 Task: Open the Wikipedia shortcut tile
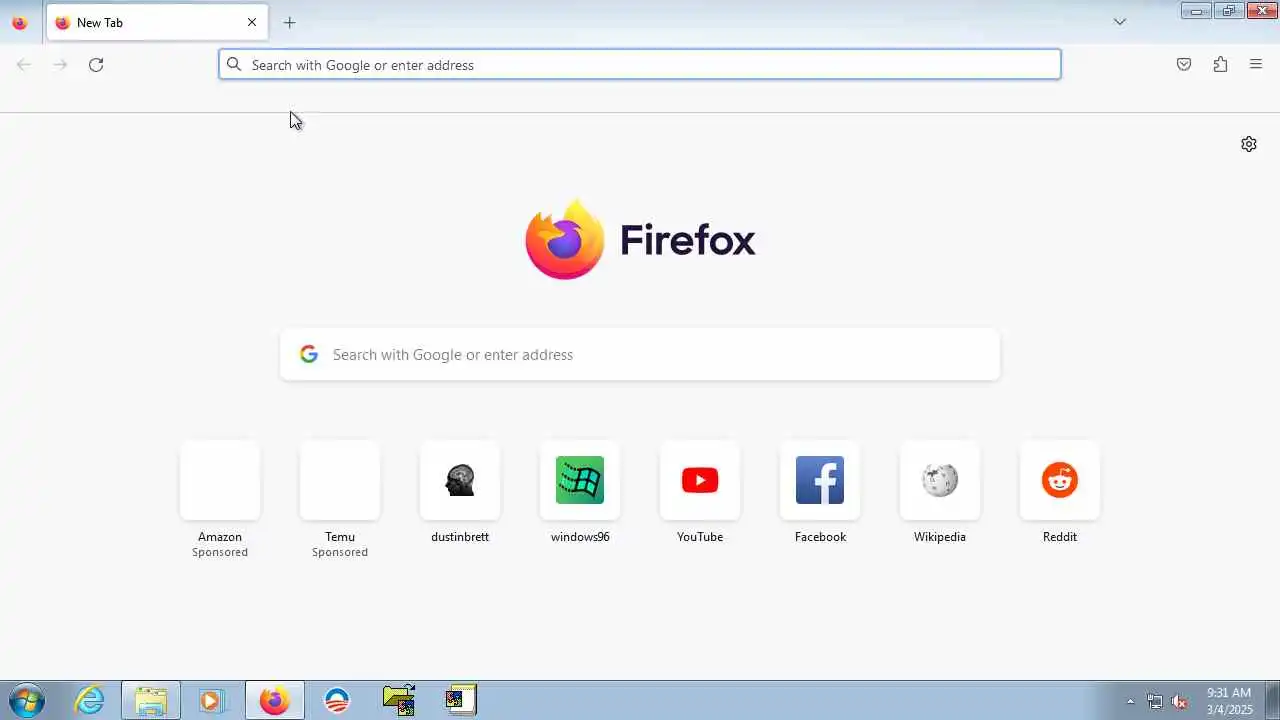coord(940,481)
